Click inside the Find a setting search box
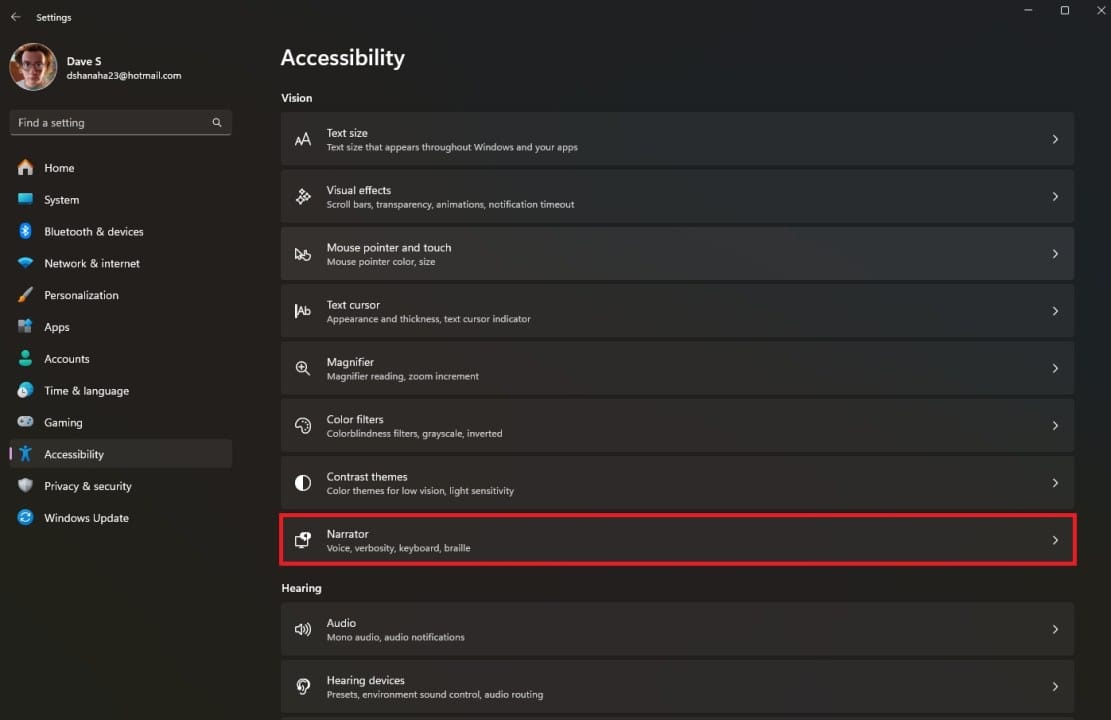The height and width of the screenshot is (720, 1111). pos(110,122)
